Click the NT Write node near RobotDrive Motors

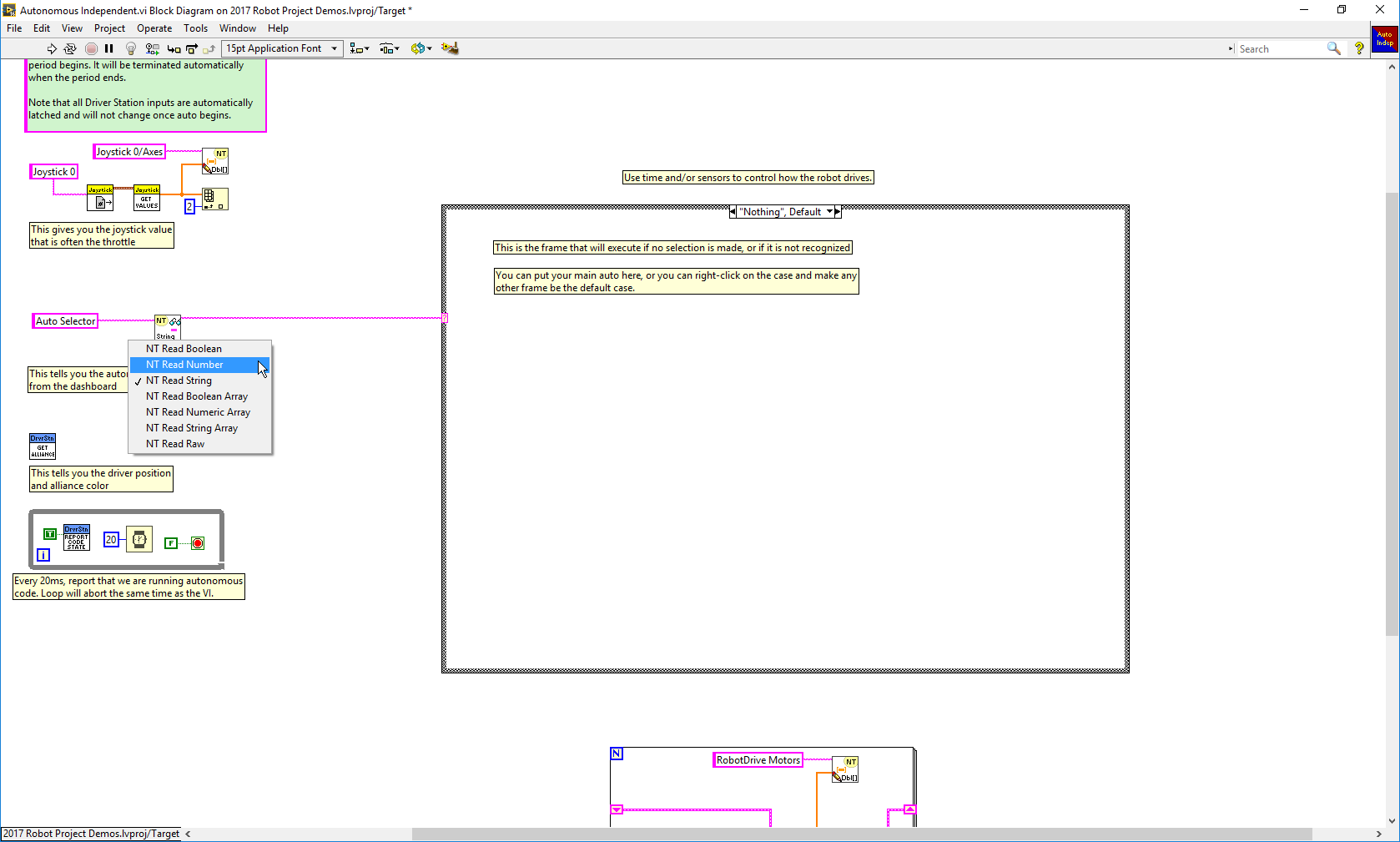point(845,769)
